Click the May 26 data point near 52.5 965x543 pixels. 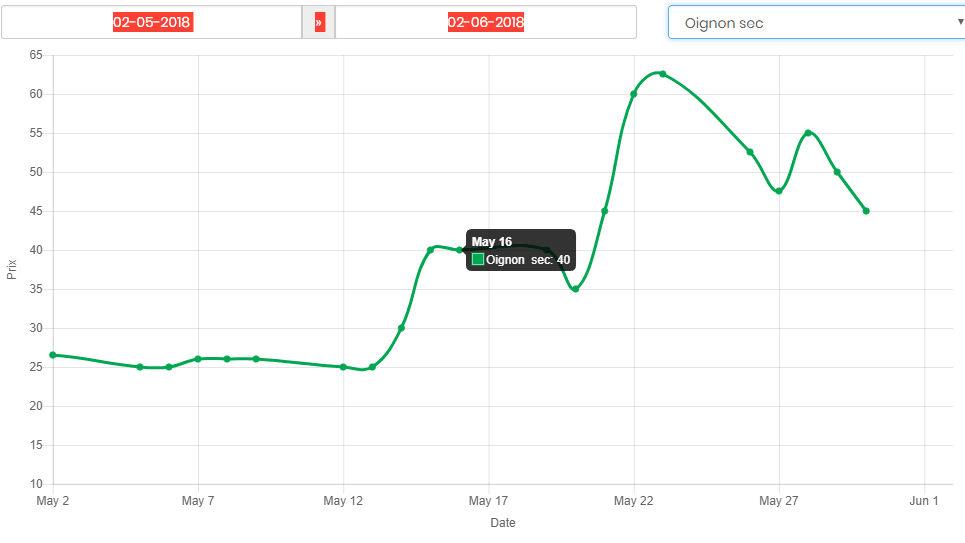[750, 152]
